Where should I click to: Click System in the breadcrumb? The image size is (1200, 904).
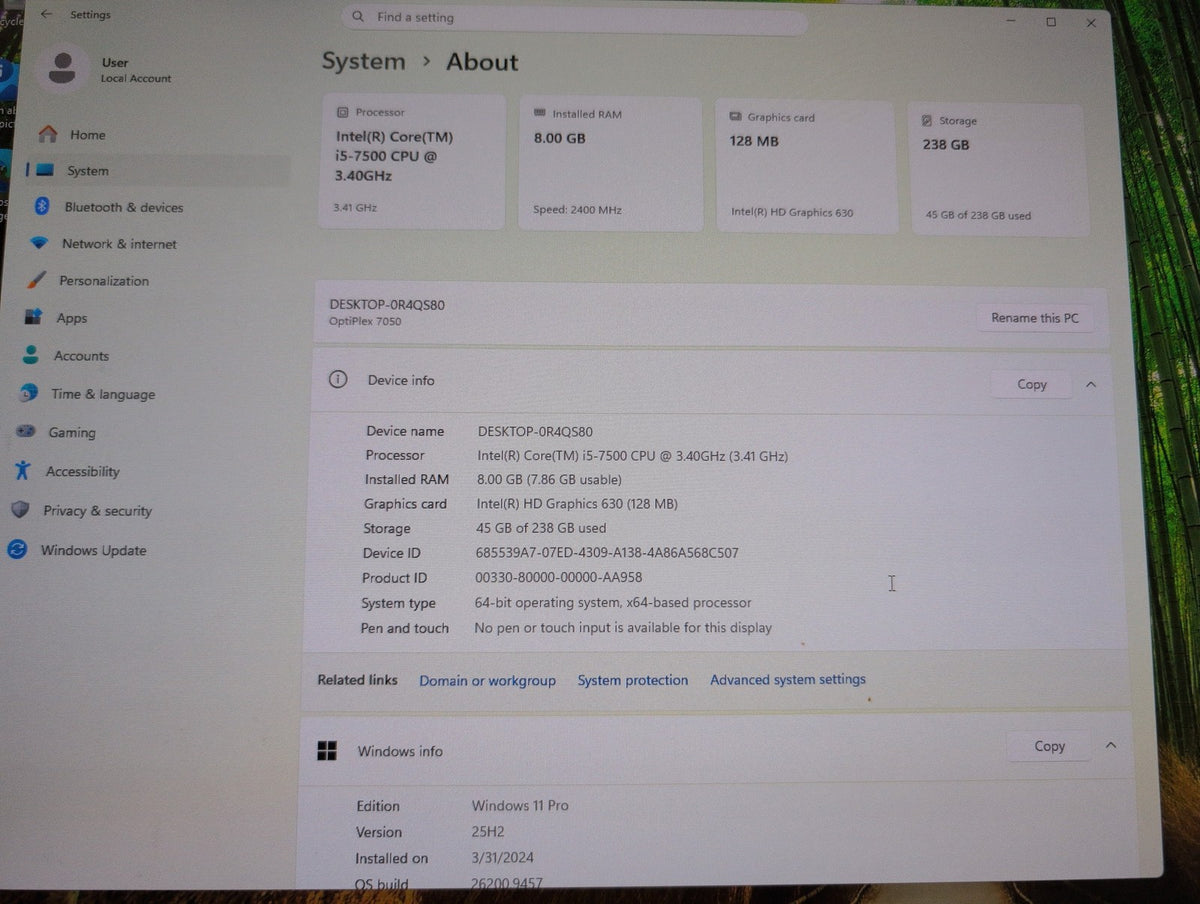click(x=363, y=61)
